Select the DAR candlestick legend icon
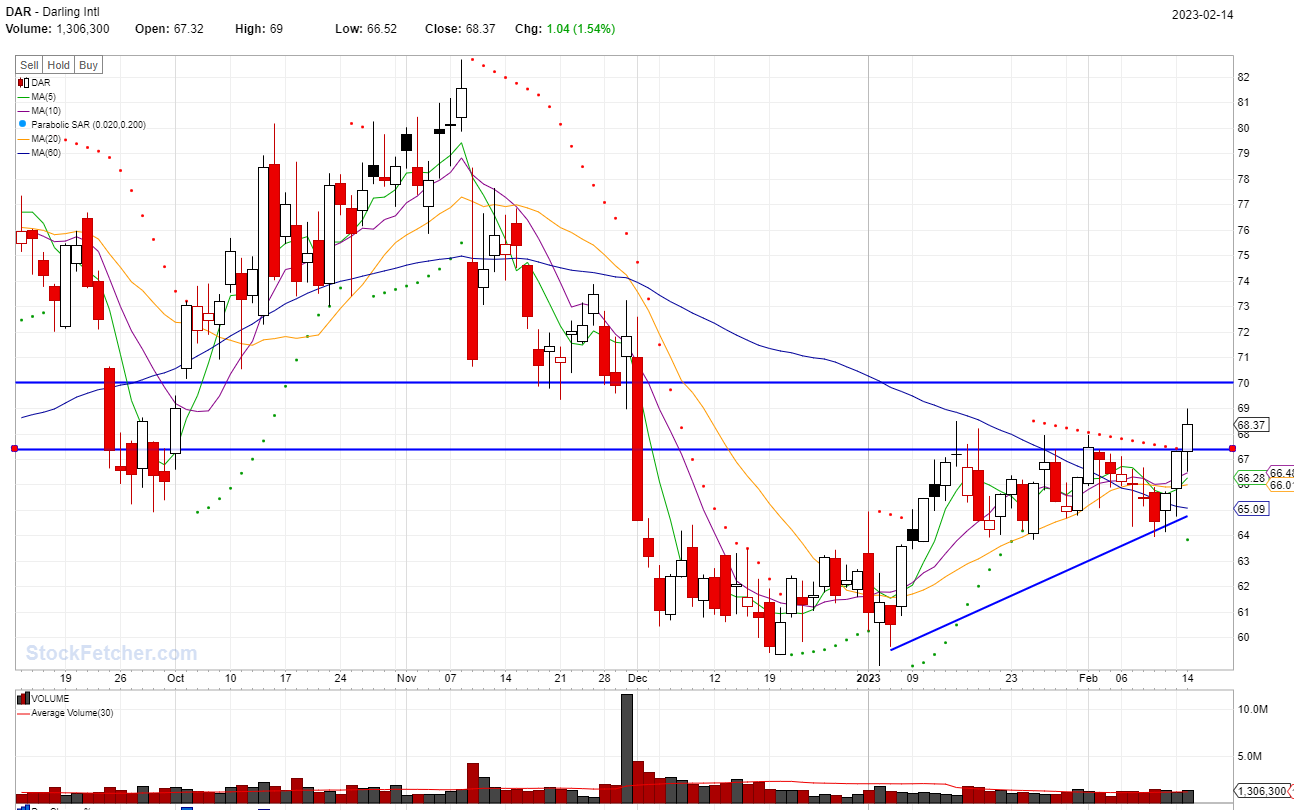The width and height of the screenshot is (1294, 810). (x=24, y=82)
